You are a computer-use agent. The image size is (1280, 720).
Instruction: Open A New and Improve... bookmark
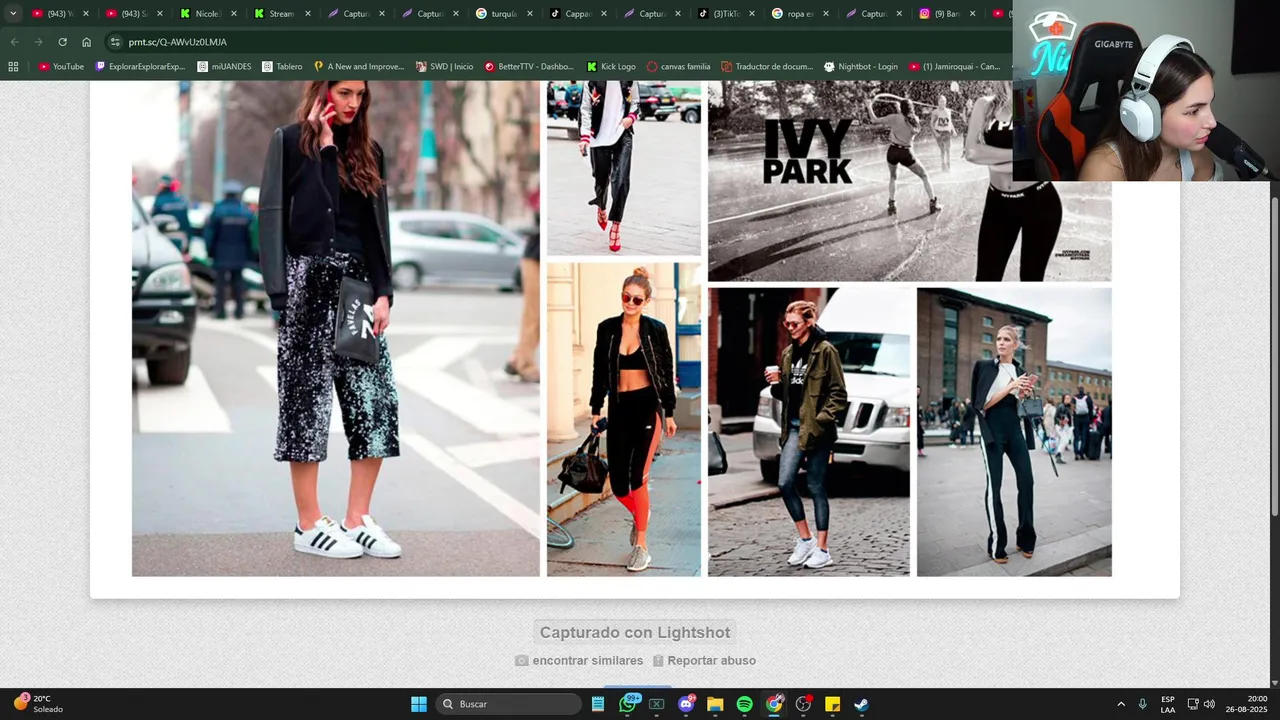(x=358, y=67)
